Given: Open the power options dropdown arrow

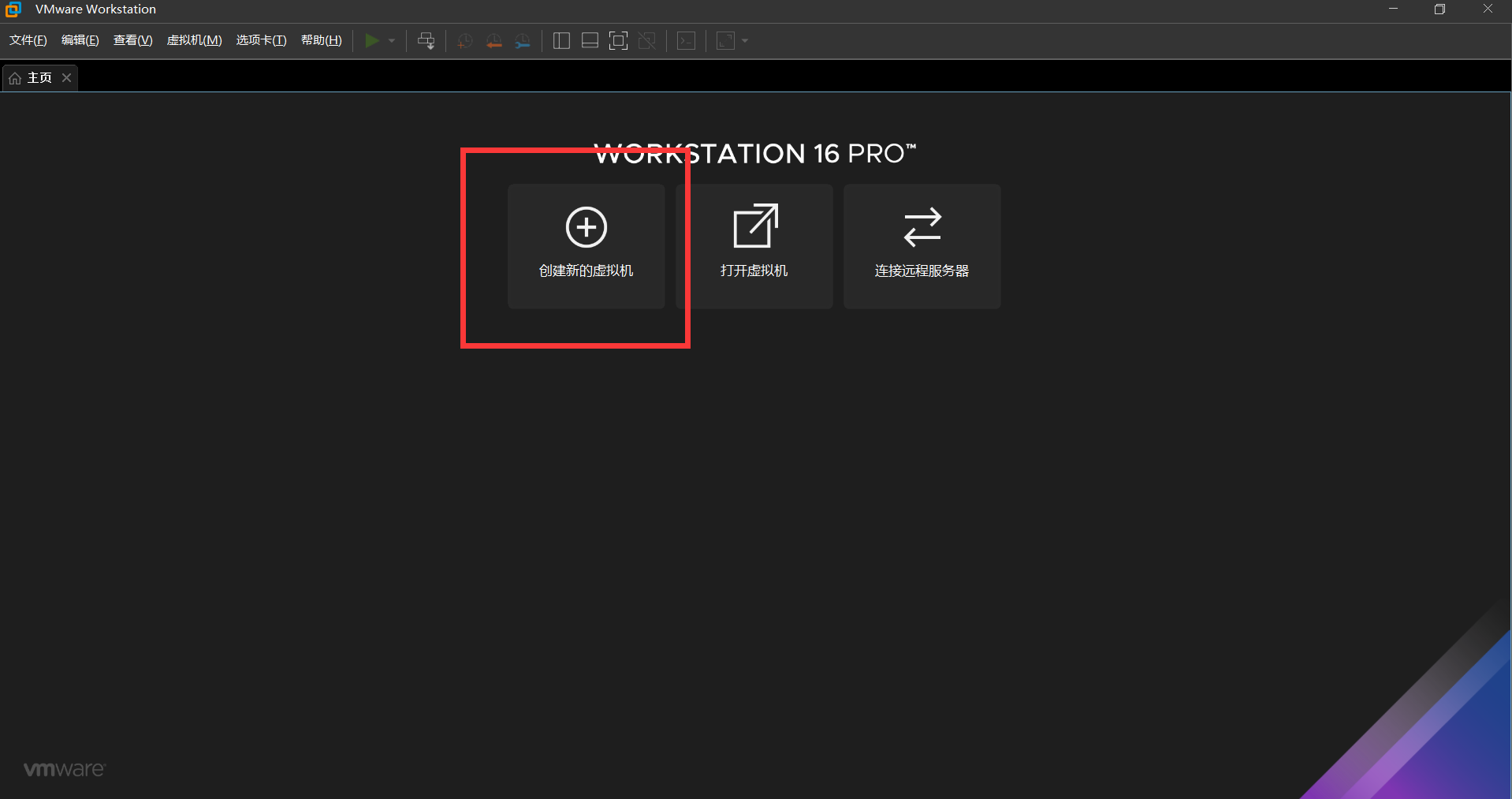Looking at the screenshot, I should (x=392, y=40).
